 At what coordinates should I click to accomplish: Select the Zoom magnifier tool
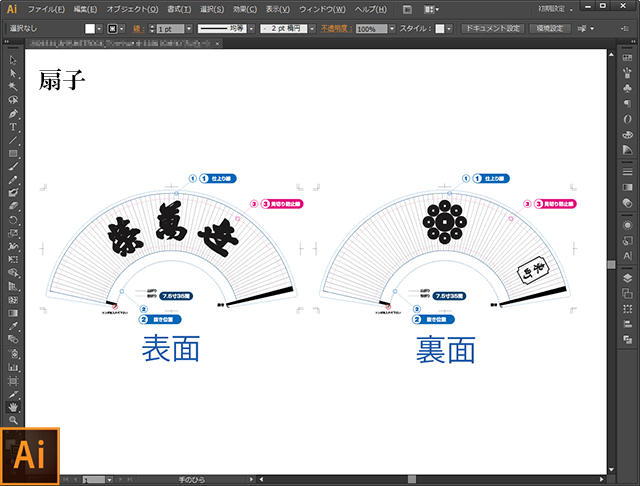(x=13, y=421)
